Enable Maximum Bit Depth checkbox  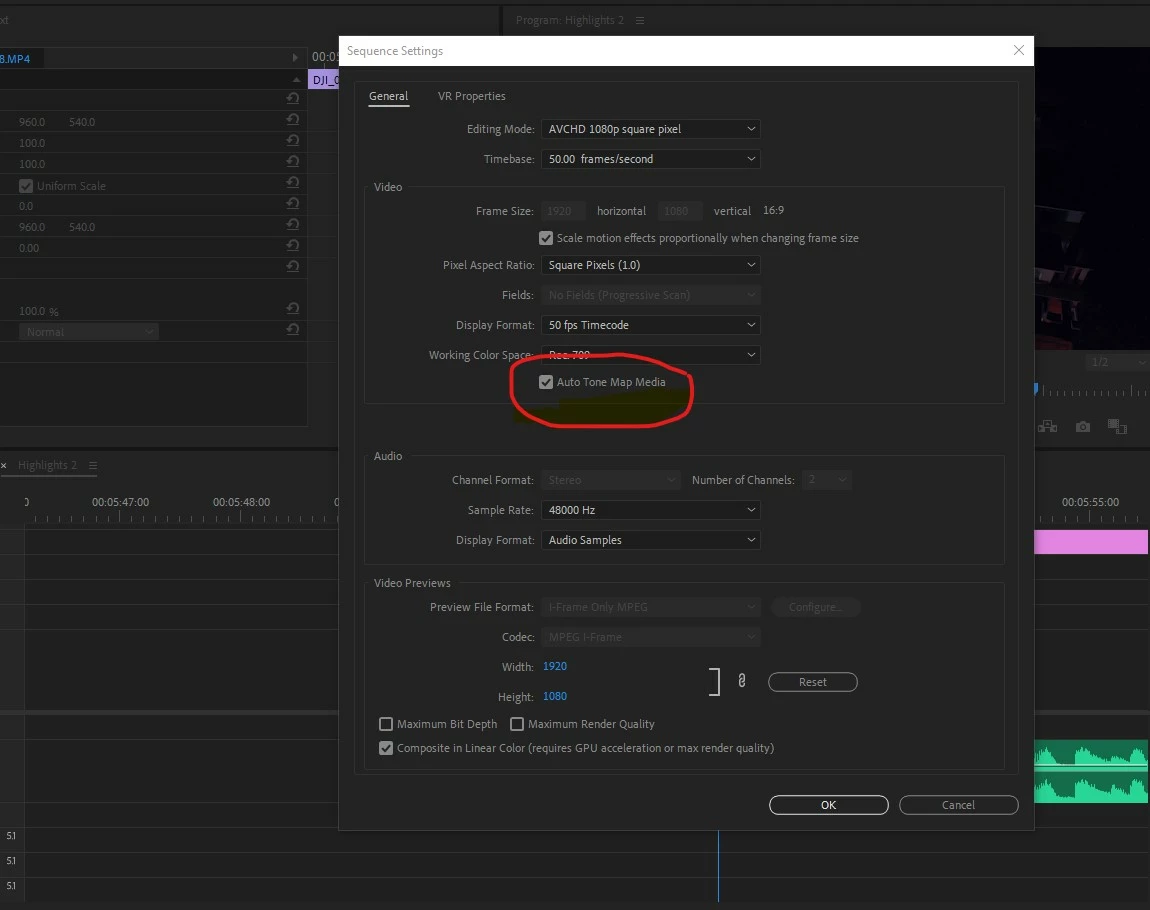[x=385, y=724]
